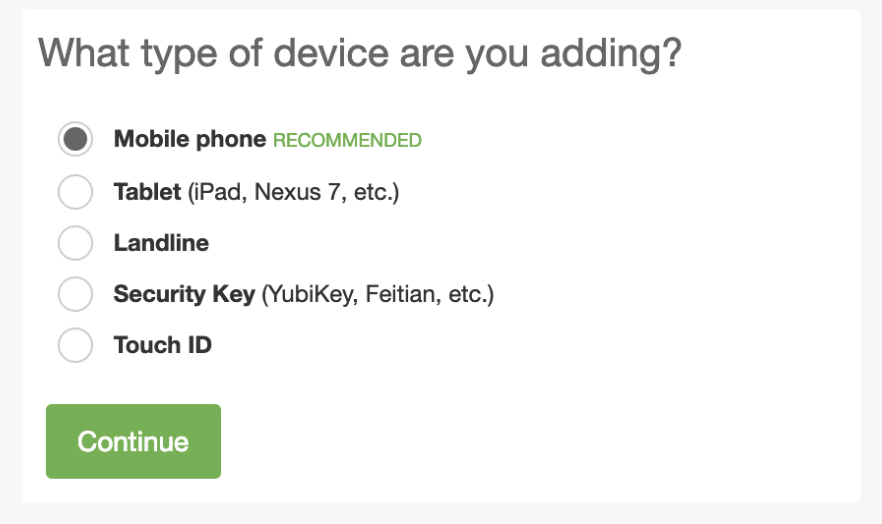This screenshot has height=524, width=882.
Task: Click the bold "Tablet" label text
Action: tap(147, 191)
